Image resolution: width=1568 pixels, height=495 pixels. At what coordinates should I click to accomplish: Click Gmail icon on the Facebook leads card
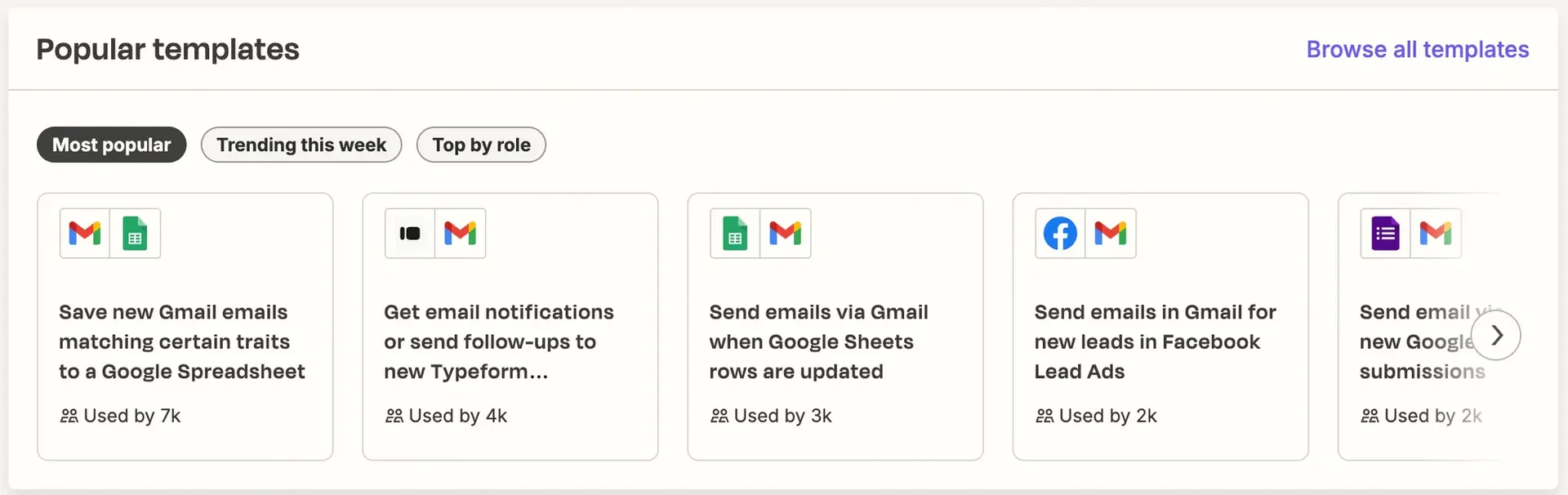tap(1111, 234)
